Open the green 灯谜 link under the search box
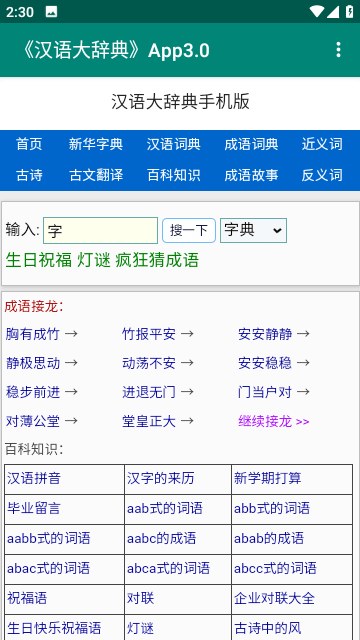360x640 pixels. coord(94,260)
